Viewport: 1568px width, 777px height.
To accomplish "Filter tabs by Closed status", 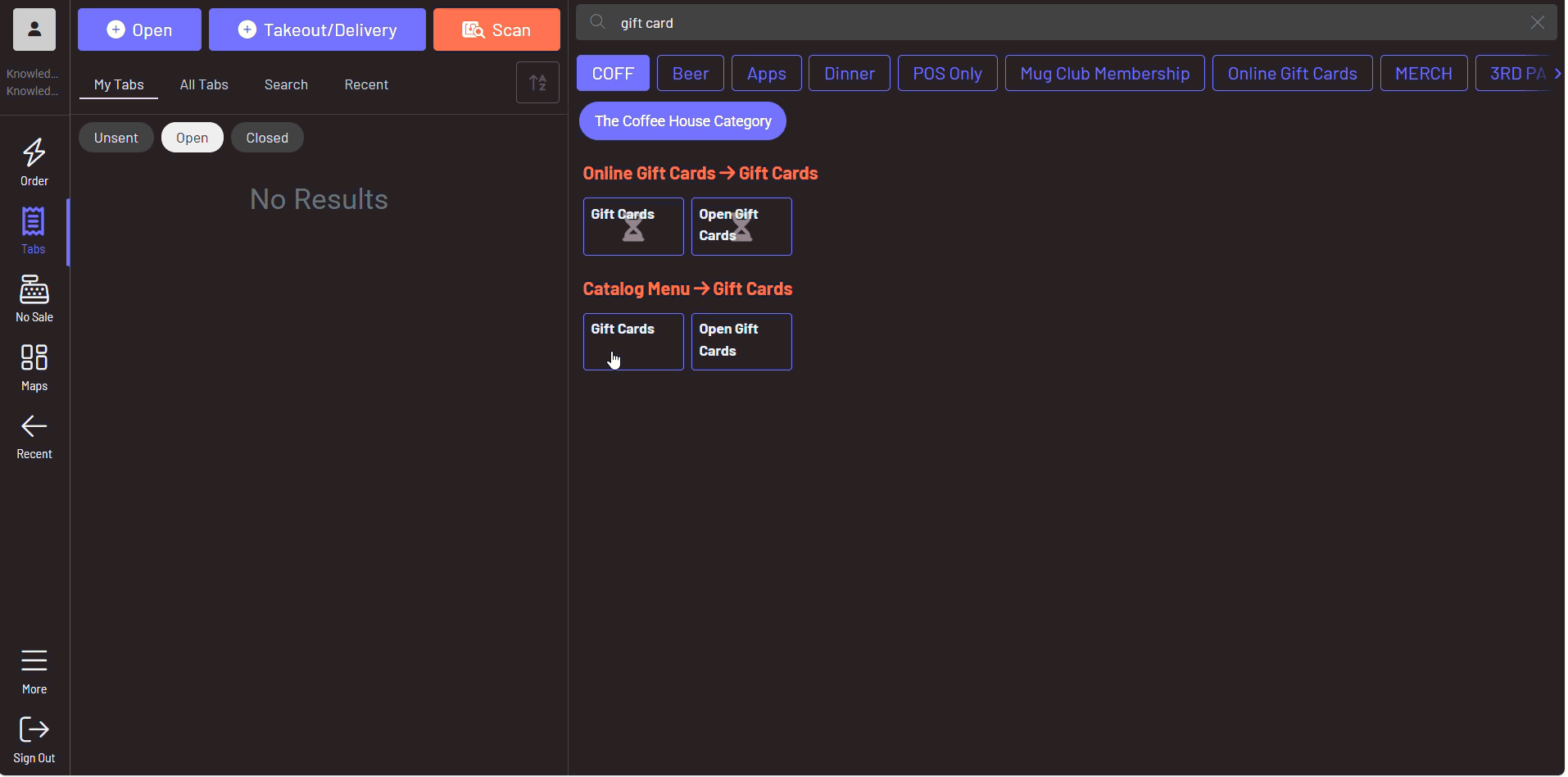I will pyautogui.click(x=267, y=138).
